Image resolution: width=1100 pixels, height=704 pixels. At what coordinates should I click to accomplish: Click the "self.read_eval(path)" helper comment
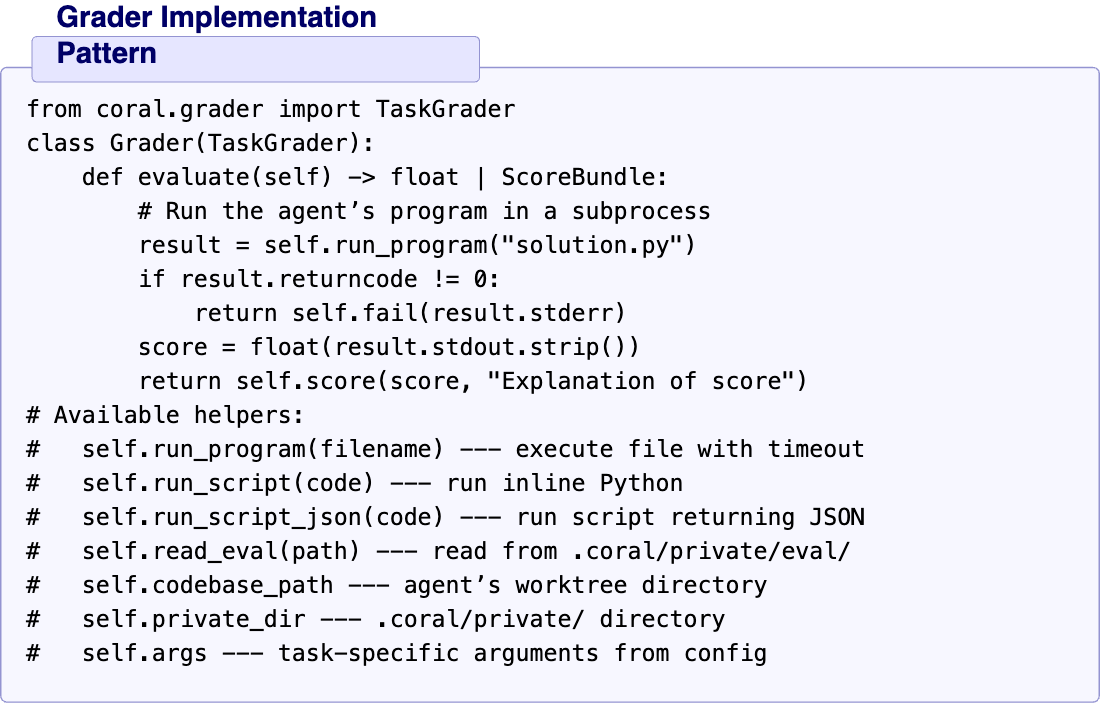coord(438,551)
